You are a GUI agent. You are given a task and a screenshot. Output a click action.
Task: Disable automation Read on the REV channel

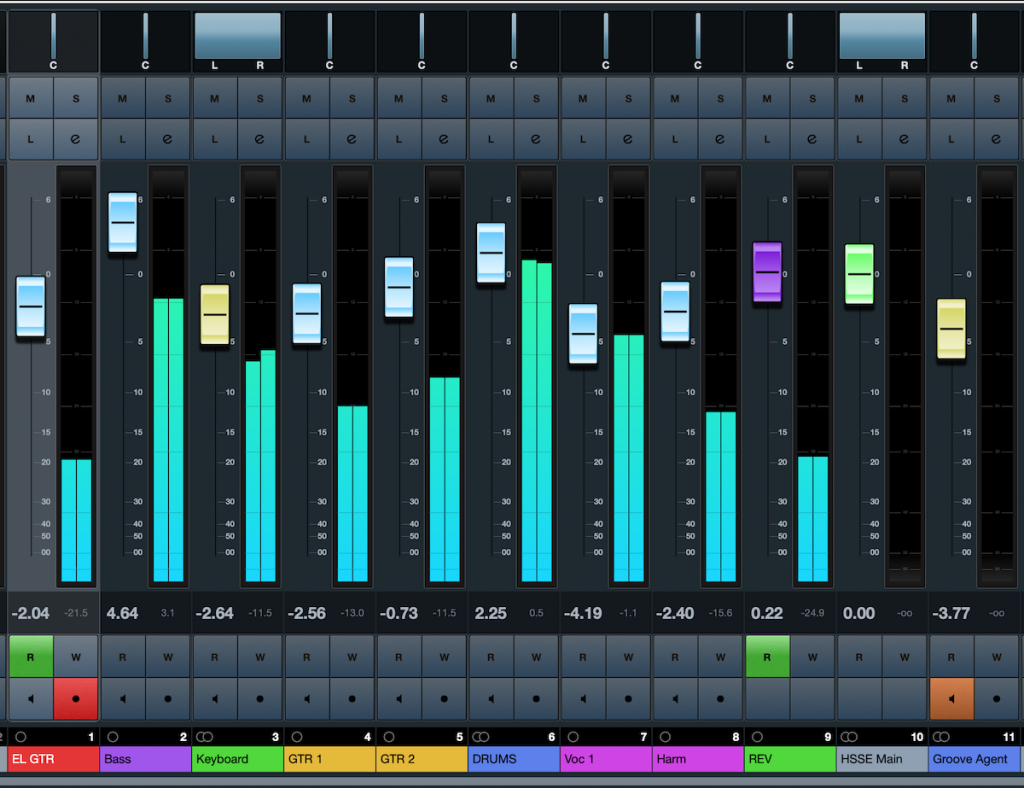(767, 657)
